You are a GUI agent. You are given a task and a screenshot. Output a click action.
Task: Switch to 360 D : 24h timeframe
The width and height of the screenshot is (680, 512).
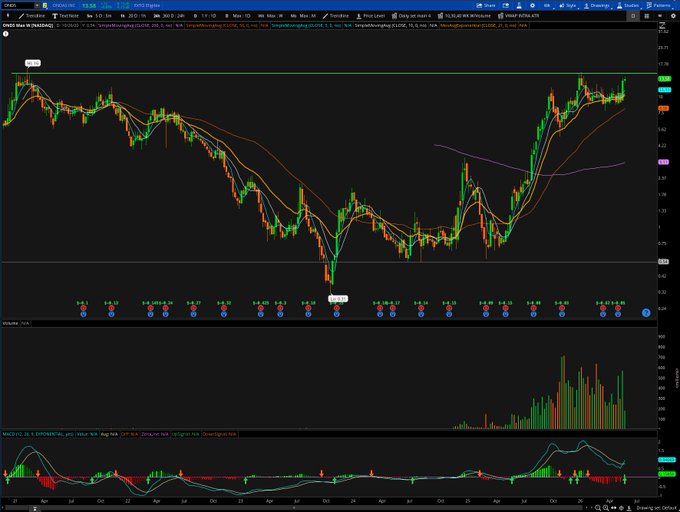click(169, 16)
